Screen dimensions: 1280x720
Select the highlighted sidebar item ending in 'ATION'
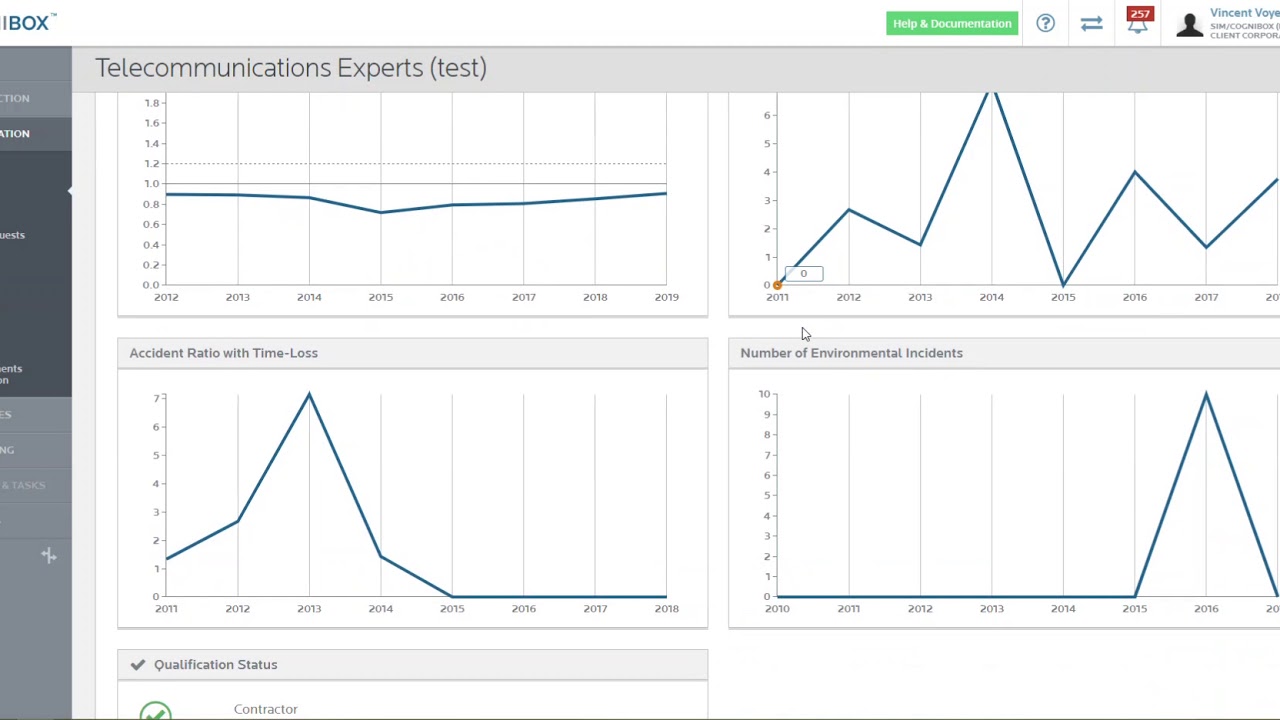tap(16, 133)
